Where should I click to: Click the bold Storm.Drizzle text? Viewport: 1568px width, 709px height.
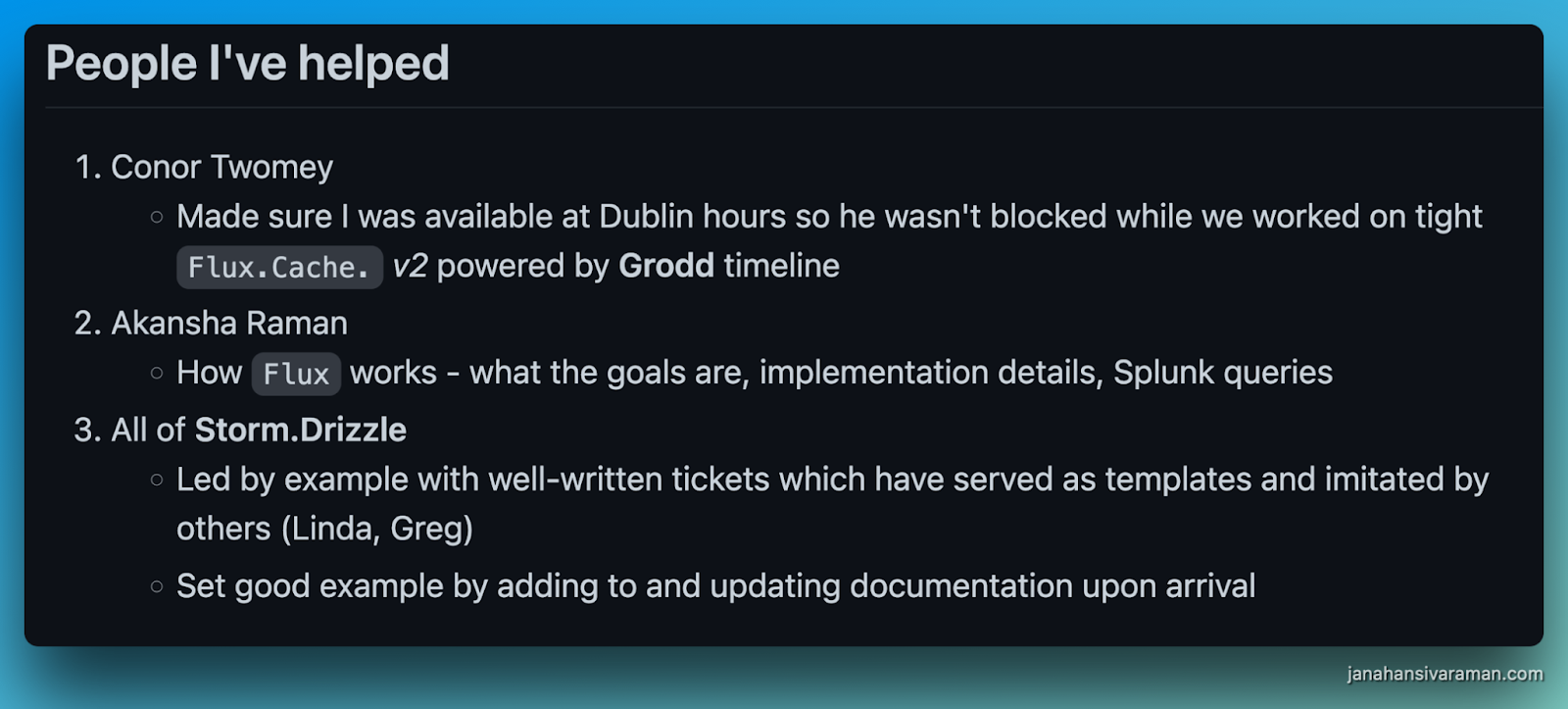point(301,430)
